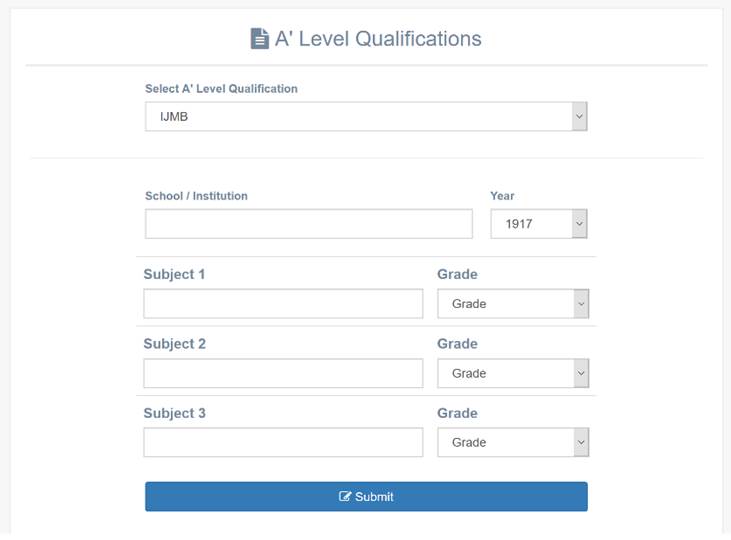Viewport: 731px width, 540px height.
Task: Click the chevron arrow on Subject 3 Grade
Action: [x=581, y=442]
